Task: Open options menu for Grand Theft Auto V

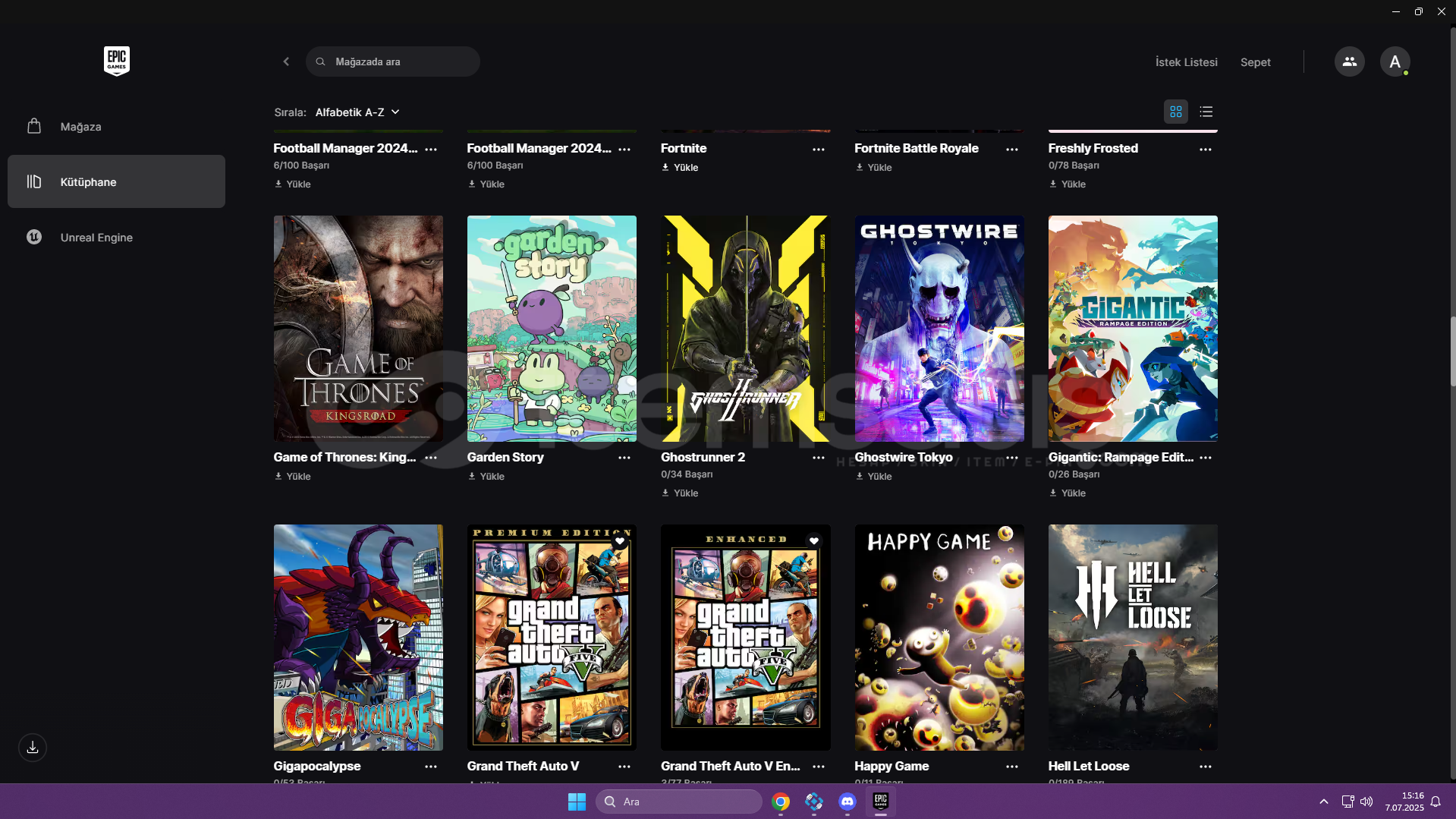Action: point(624,767)
